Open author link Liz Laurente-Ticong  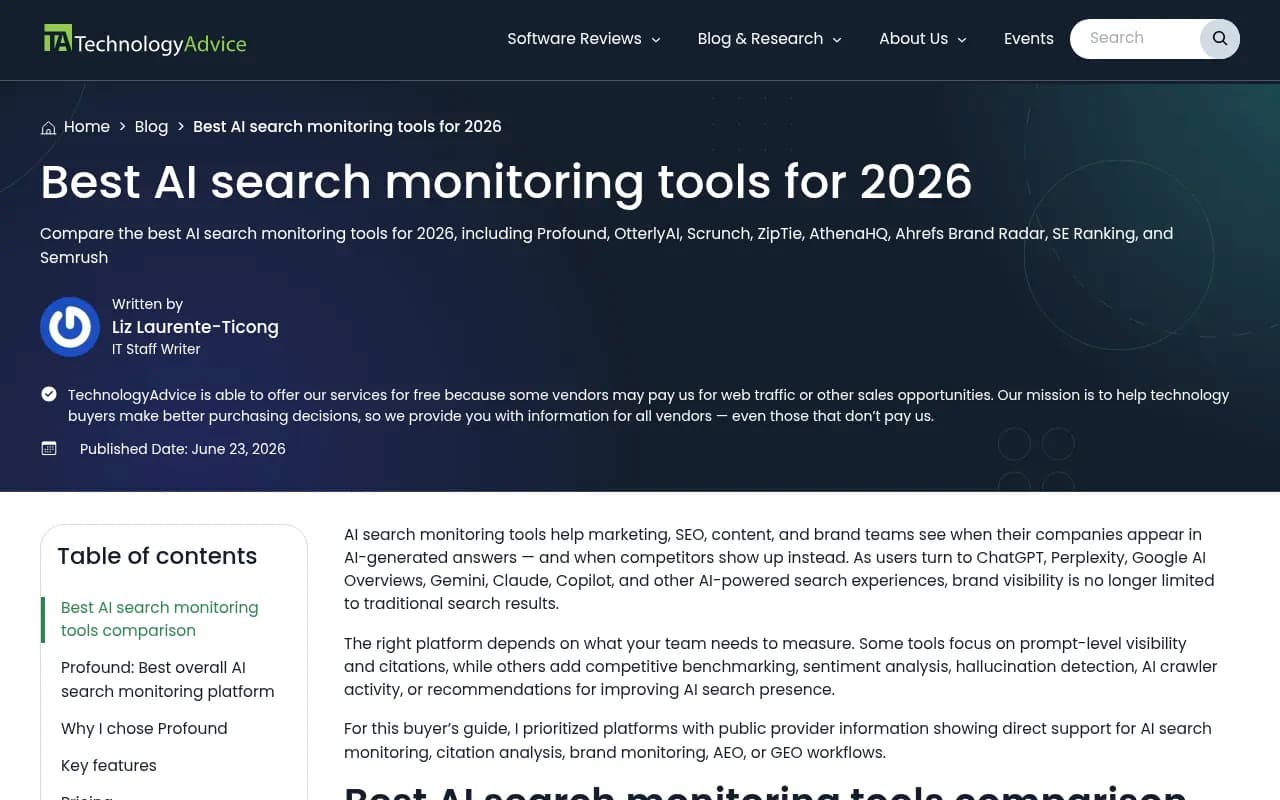pos(195,327)
